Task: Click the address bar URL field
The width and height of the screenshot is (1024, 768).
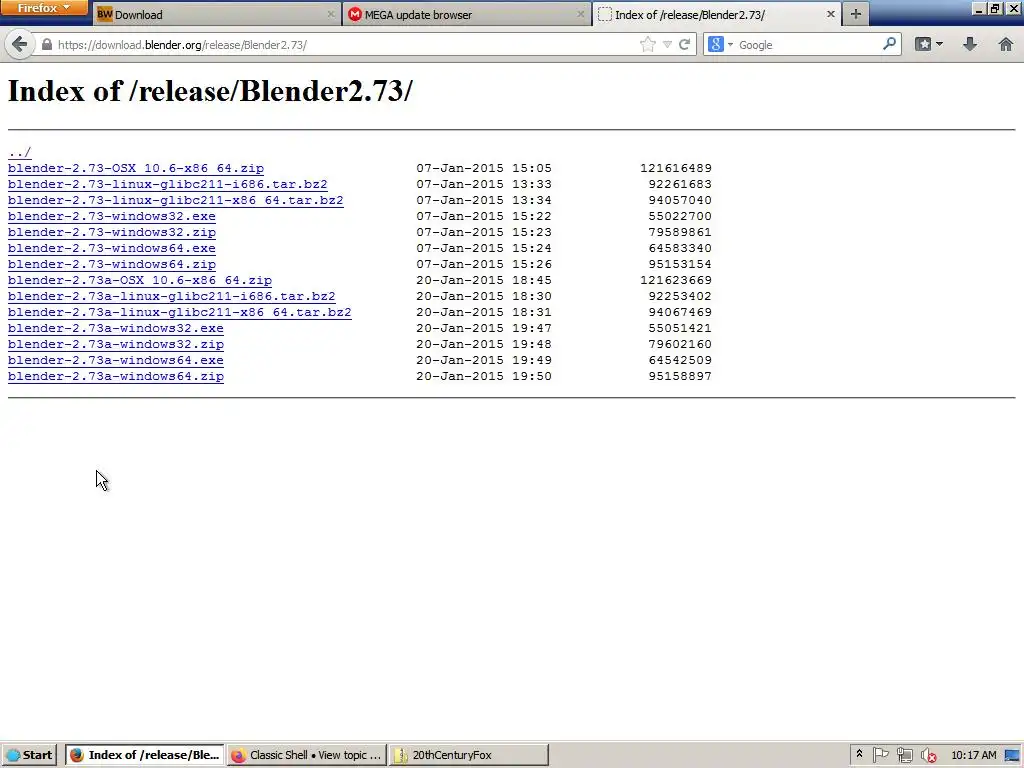Action: 340,44
